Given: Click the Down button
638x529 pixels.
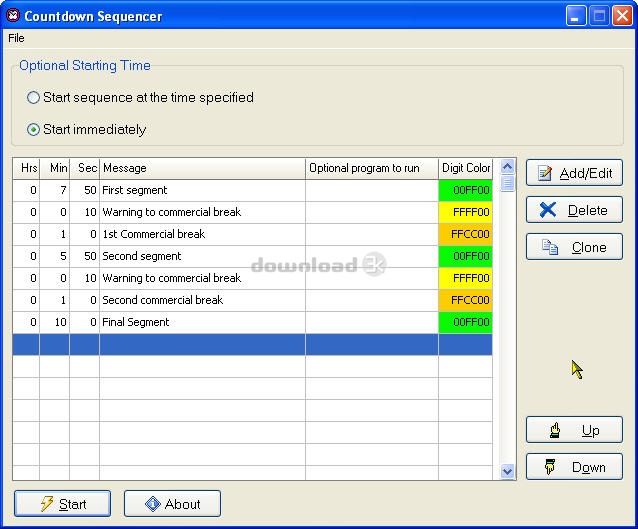Looking at the screenshot, I should coord(574,467).
